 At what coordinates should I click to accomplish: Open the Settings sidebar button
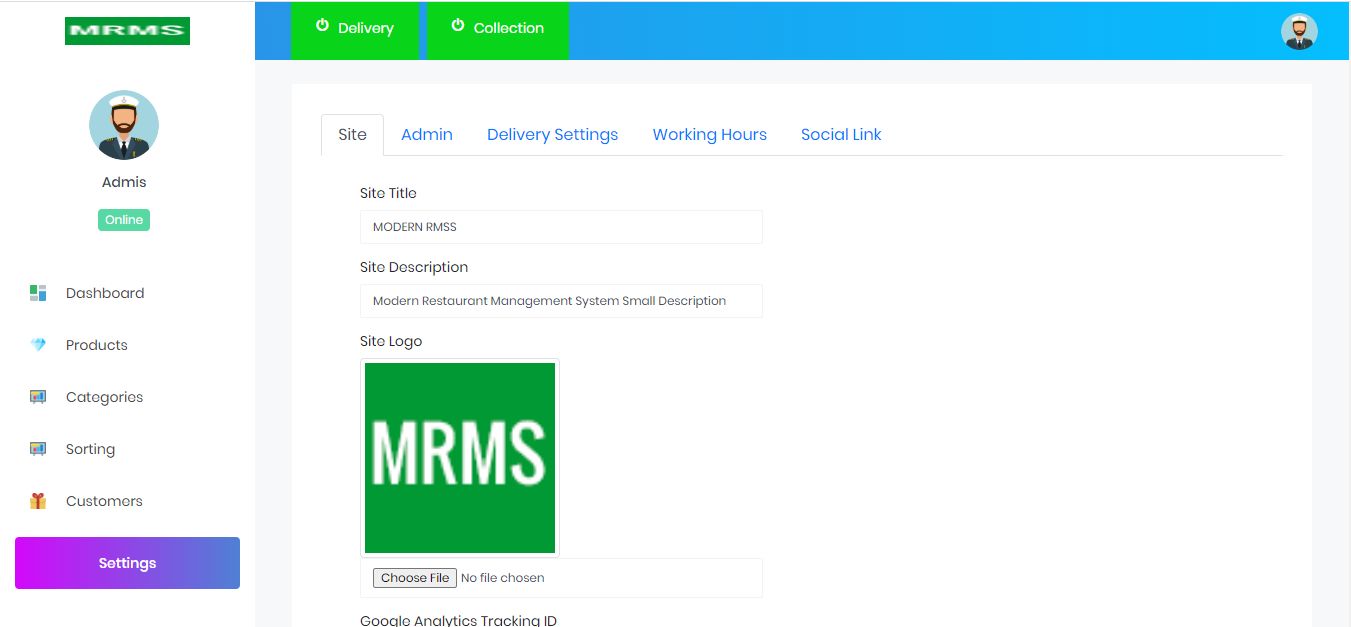pyautogui.click(x=127, y=563)
